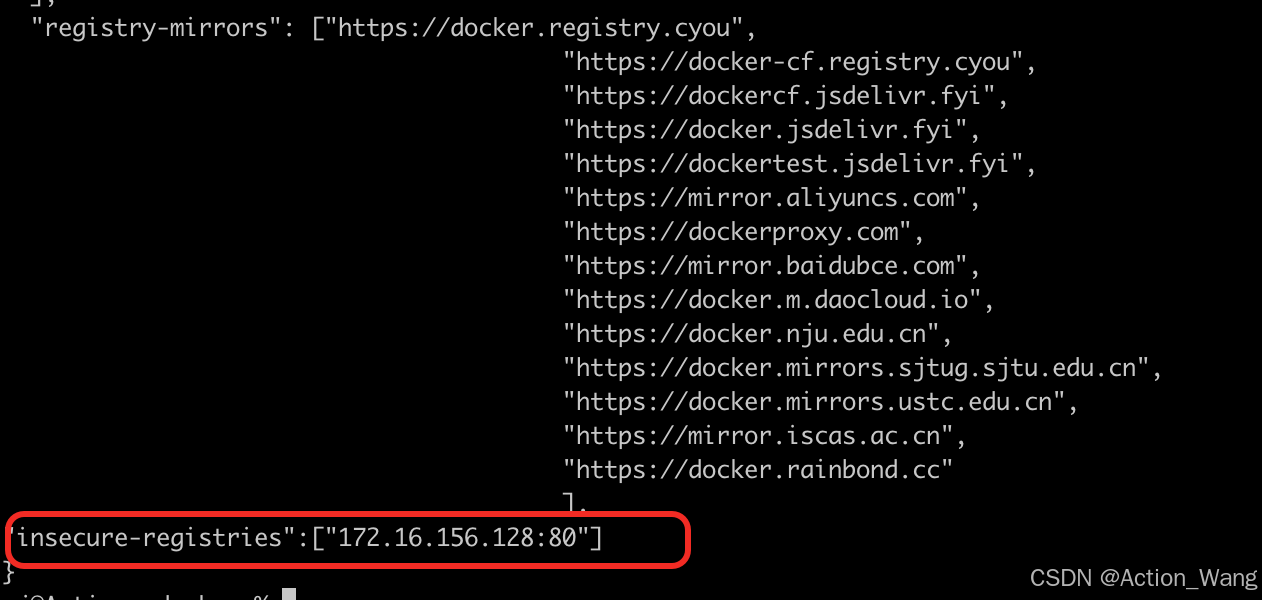The image size is (1262, 600).
Task: Select the dockertest.jsdelivr.fyi URL
Action: 792,164
